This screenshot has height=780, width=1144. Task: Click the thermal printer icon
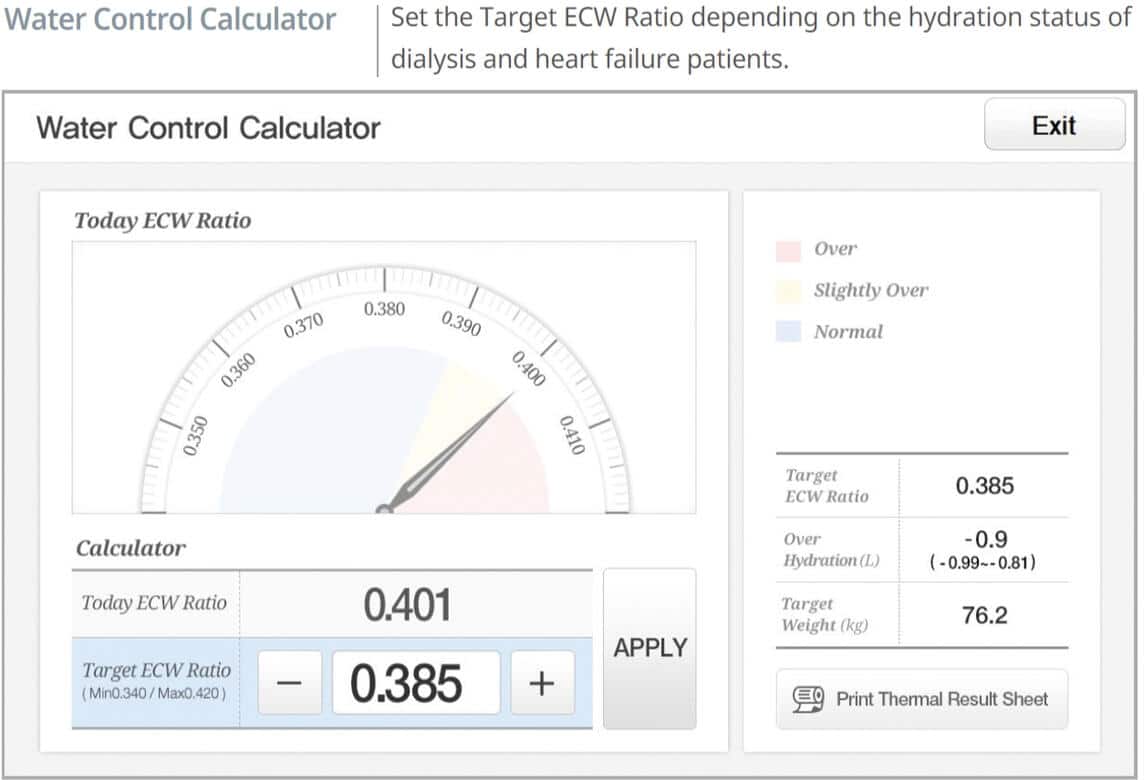click(x=808, y=699)
